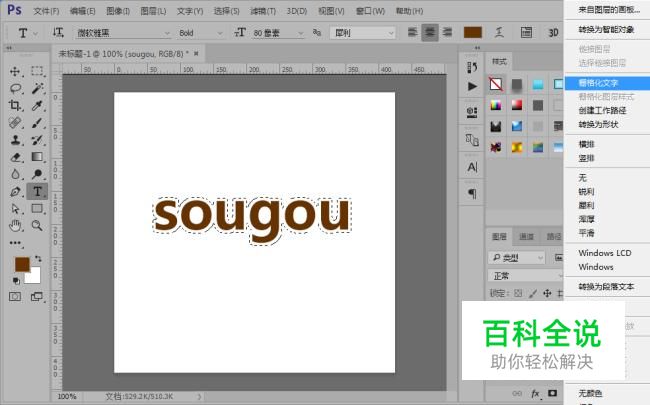Open the Type tool preset picker
Screen dimensions: 650x405
pyautogui.click(x=27, y=33)
